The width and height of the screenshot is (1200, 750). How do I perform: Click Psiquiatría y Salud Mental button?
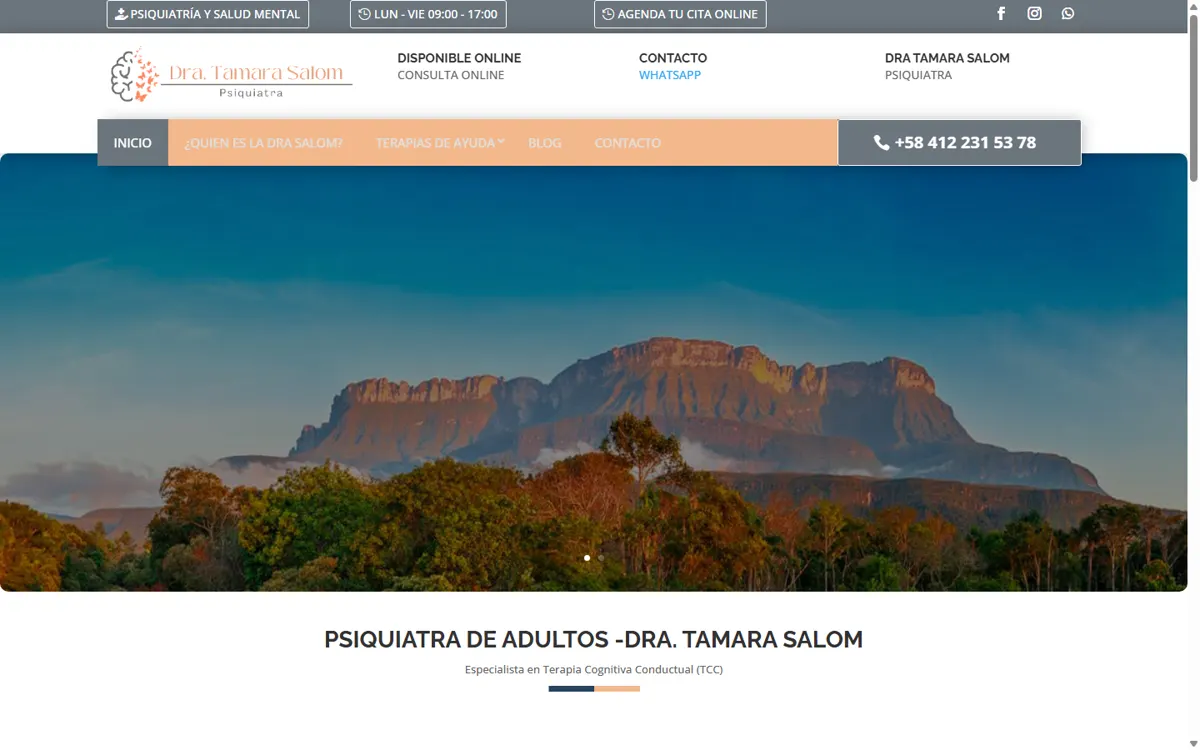pos(208,14)
